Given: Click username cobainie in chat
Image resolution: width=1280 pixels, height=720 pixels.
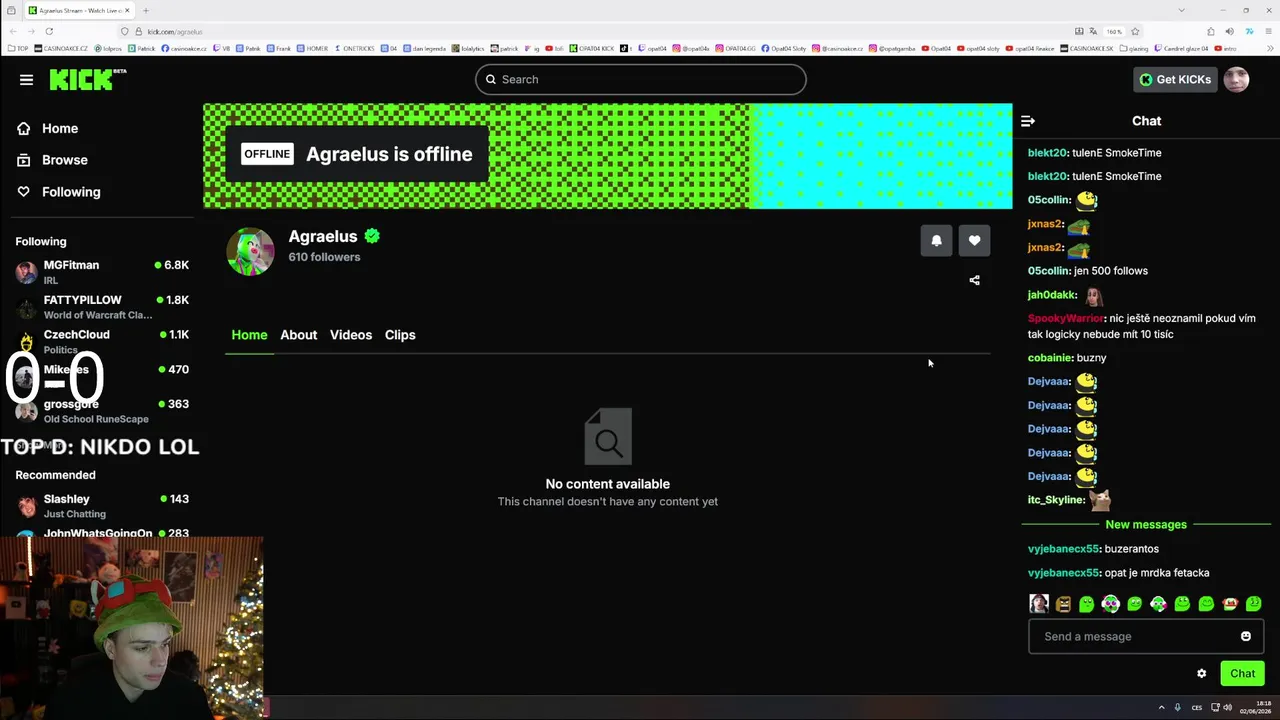Looking at the screenshot, I should [1050, 358].
